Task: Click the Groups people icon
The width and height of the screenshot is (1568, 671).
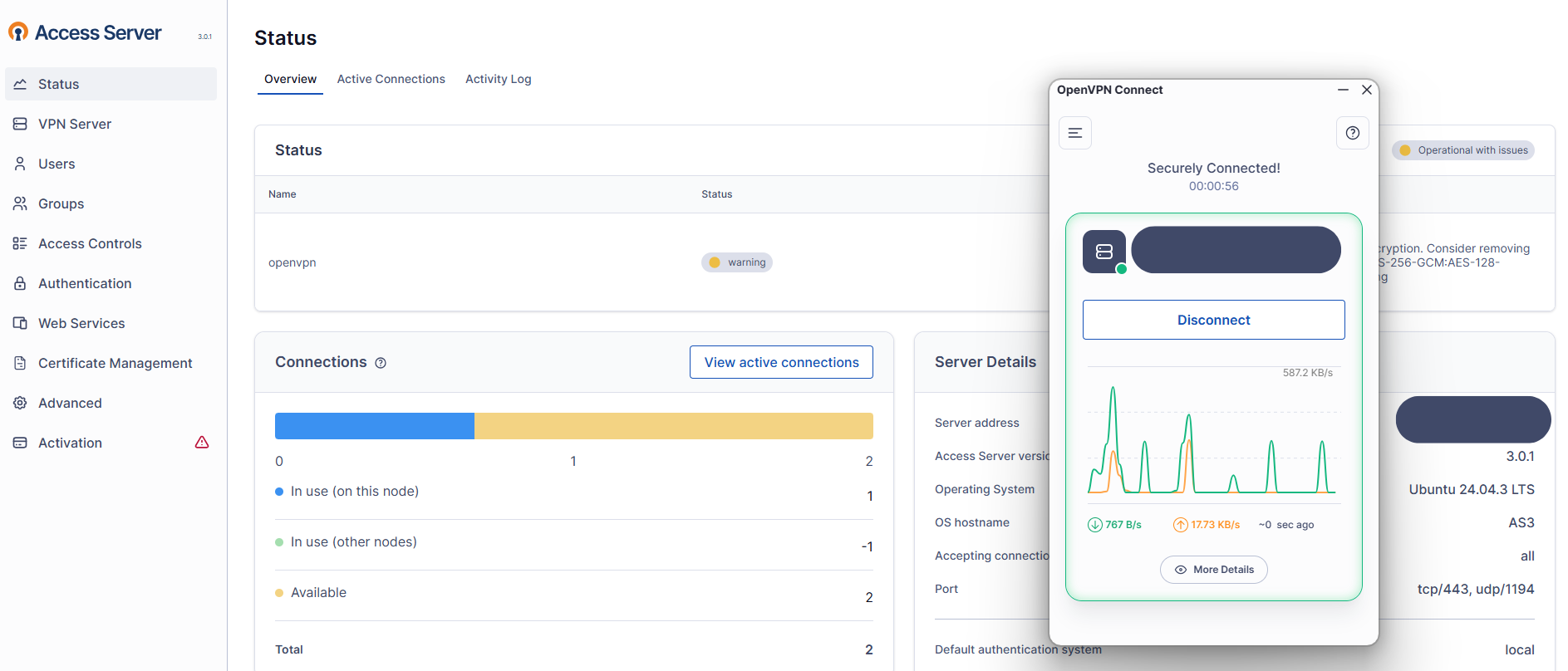Action: pos(20,203)
